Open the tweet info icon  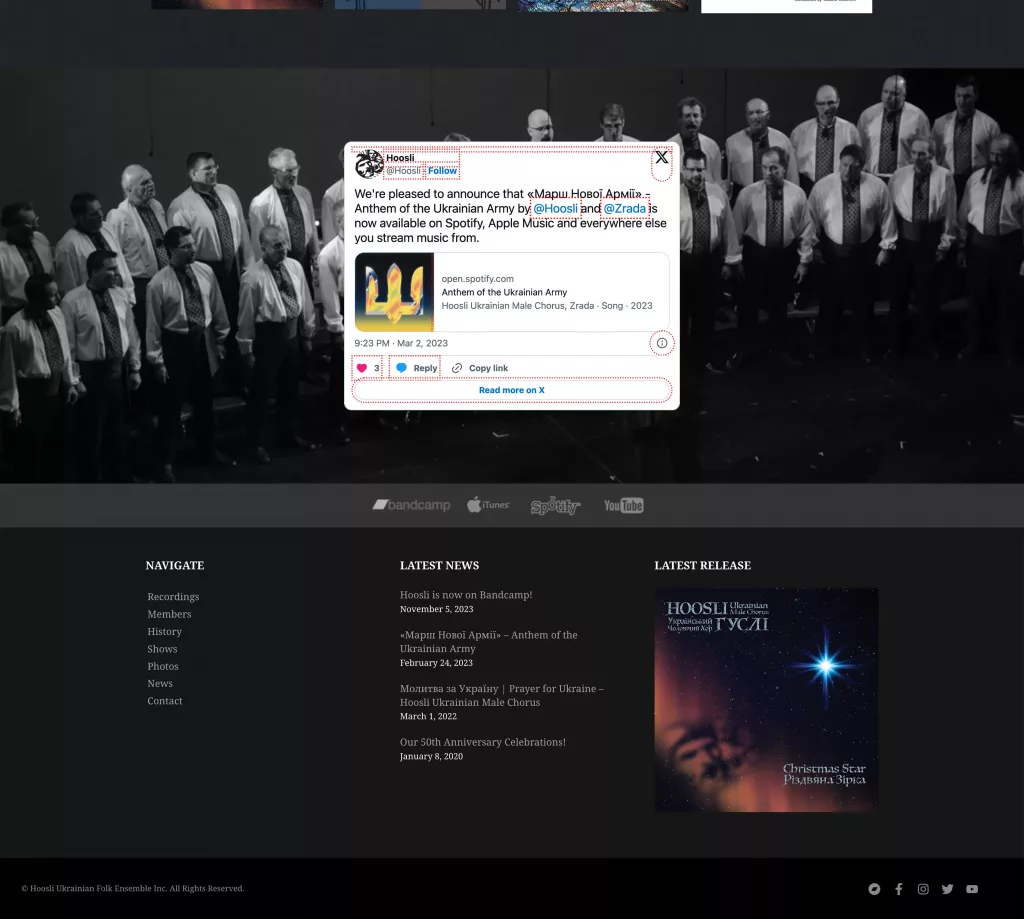[661, 343]
